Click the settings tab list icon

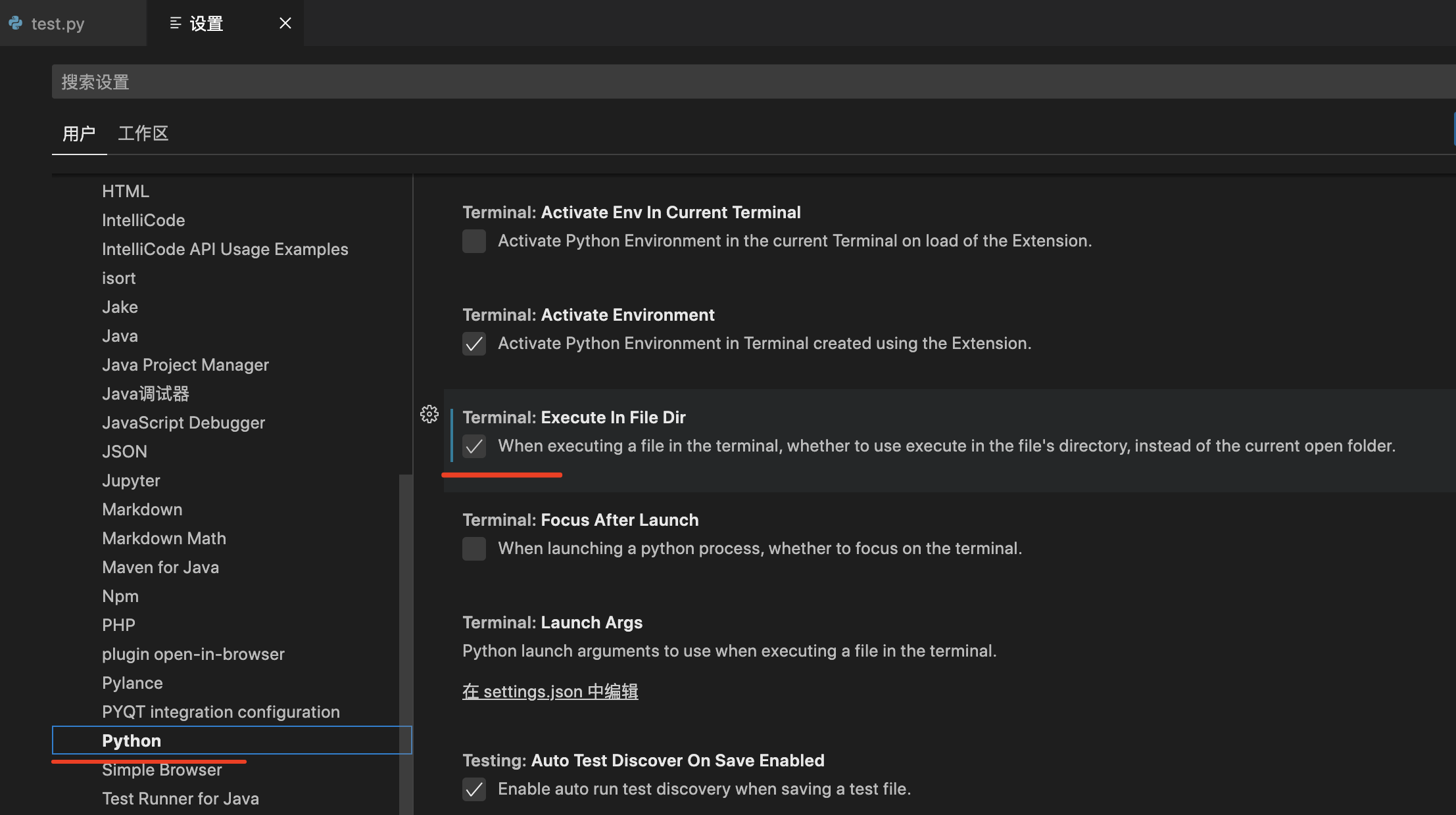tap(175, 24)
